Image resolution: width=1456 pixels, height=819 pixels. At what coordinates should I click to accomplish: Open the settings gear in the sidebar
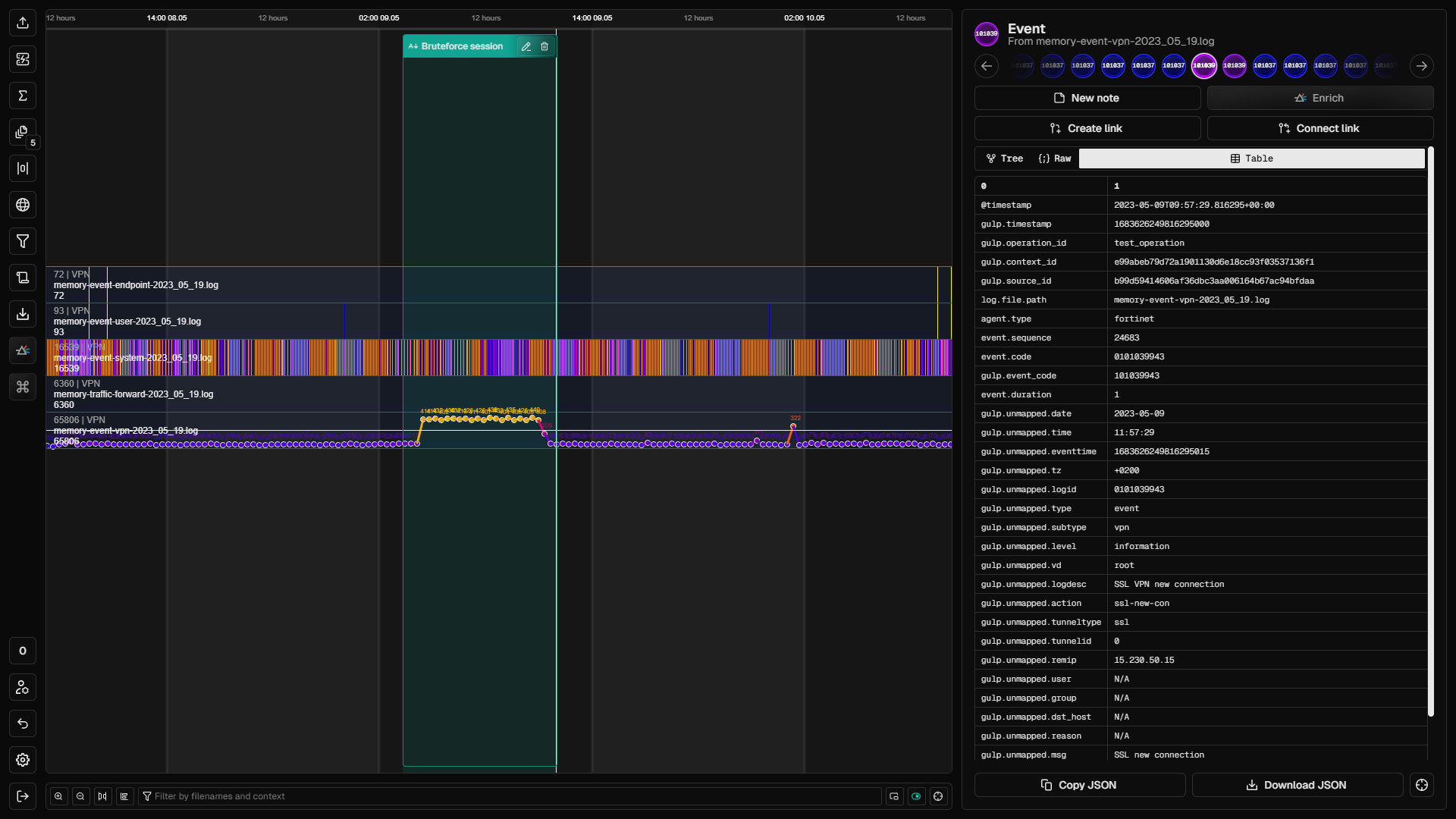point(23,760)
